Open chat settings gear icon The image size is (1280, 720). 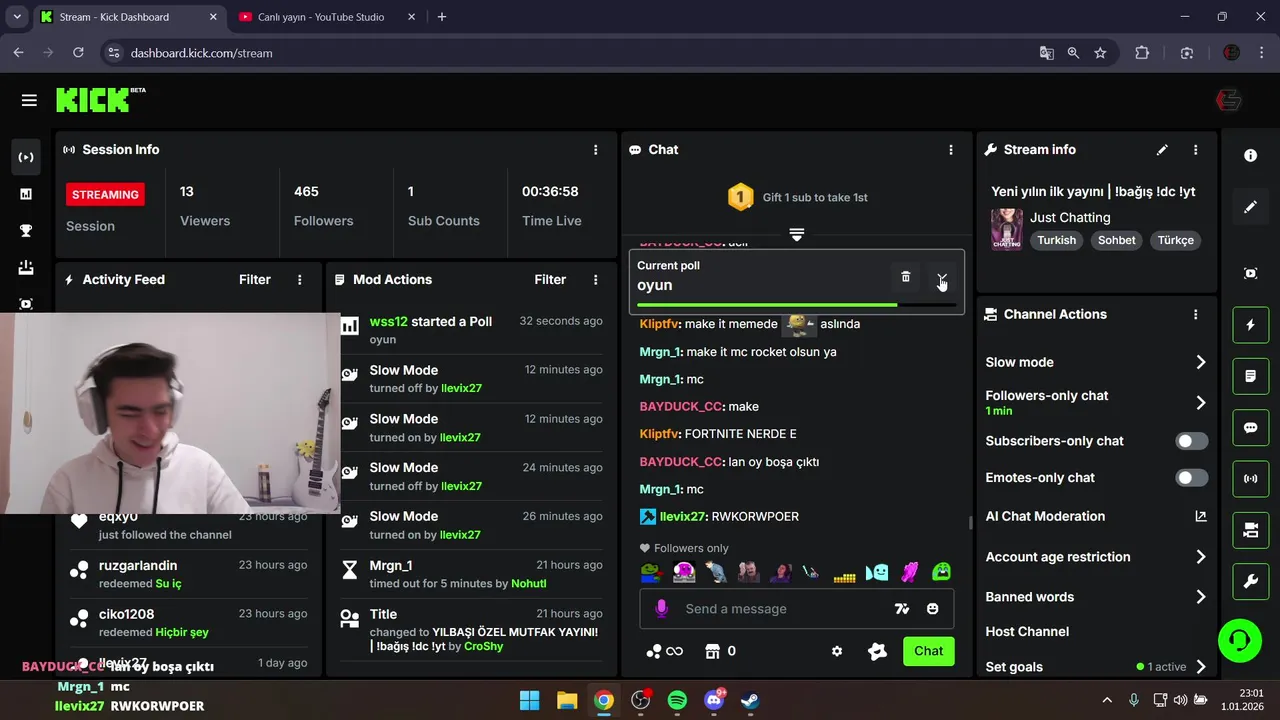coord(837,651)
